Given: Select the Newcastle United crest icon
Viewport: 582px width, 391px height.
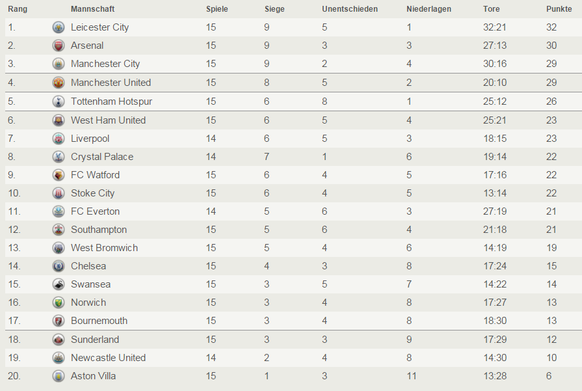Looking at the screenshot, I should 58,358.
